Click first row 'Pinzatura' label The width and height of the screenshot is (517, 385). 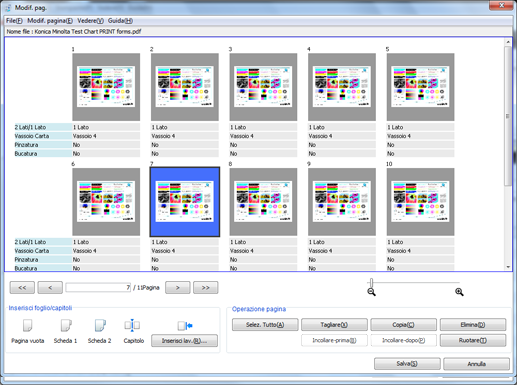pos(43,145)
